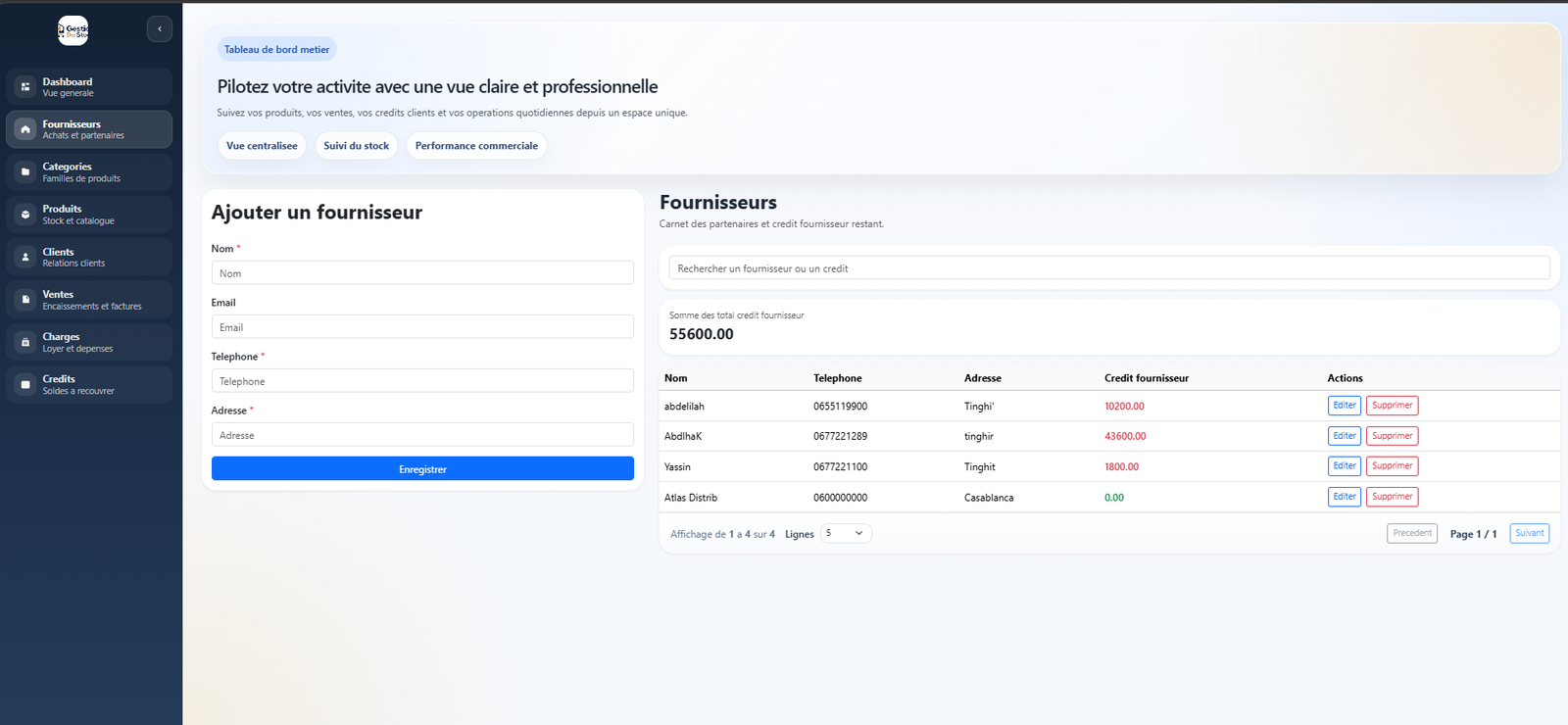Click Editer for abdelilah

pos(1345,406)
